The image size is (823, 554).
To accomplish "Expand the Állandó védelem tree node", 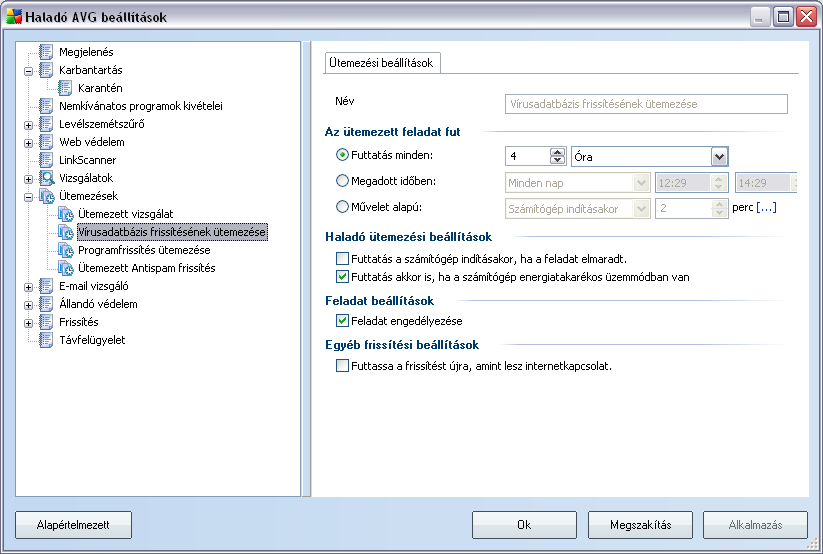I will coord(29,305).
